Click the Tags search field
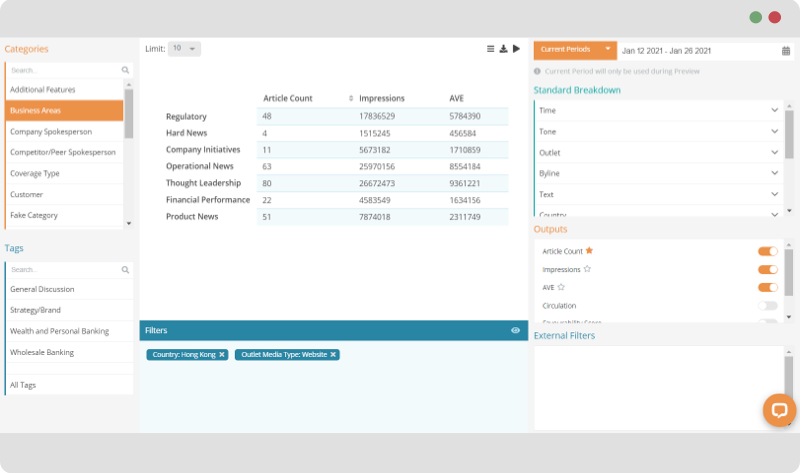 point(64,269)
